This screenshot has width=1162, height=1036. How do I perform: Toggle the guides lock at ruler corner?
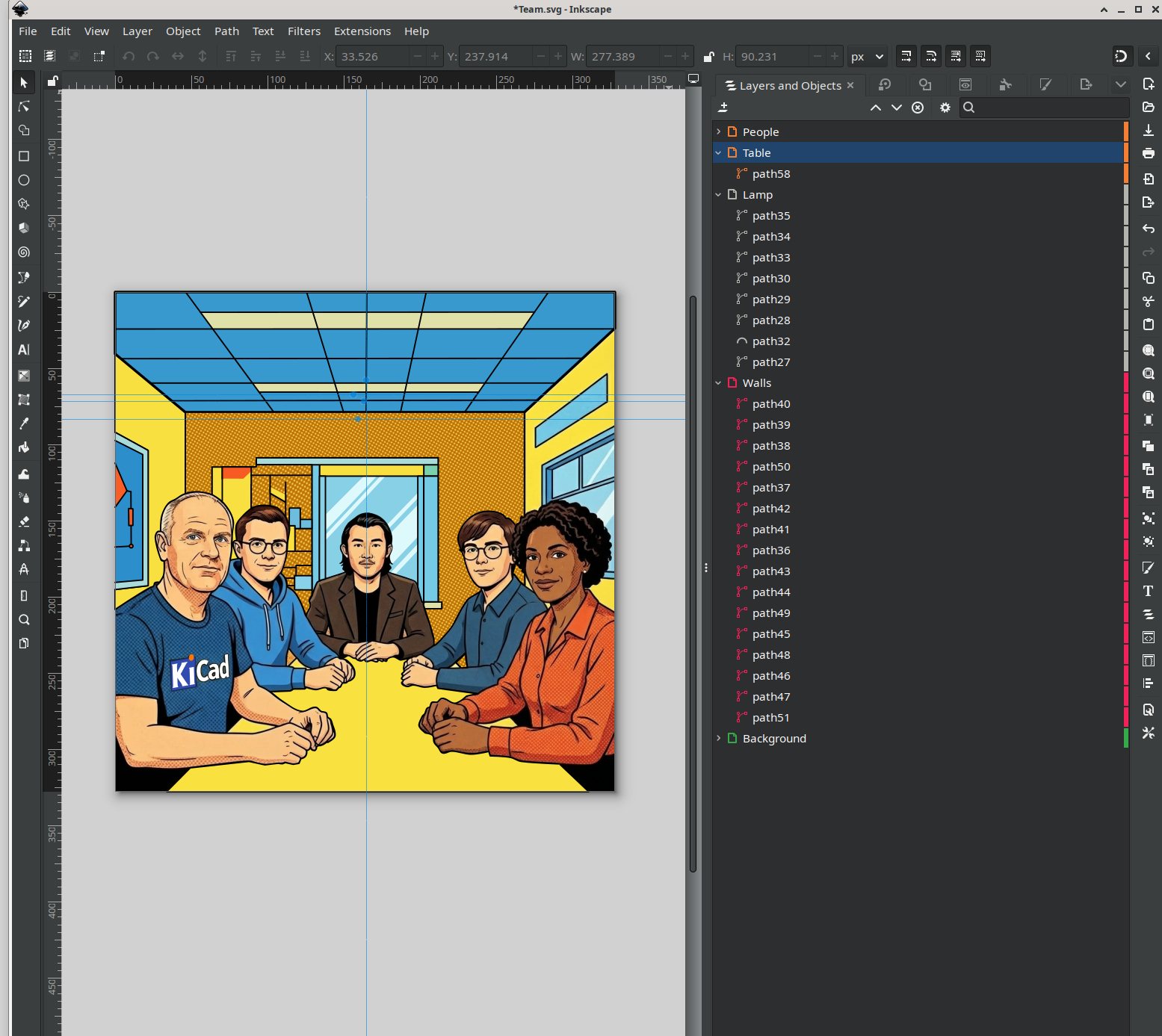pos(52,81)
